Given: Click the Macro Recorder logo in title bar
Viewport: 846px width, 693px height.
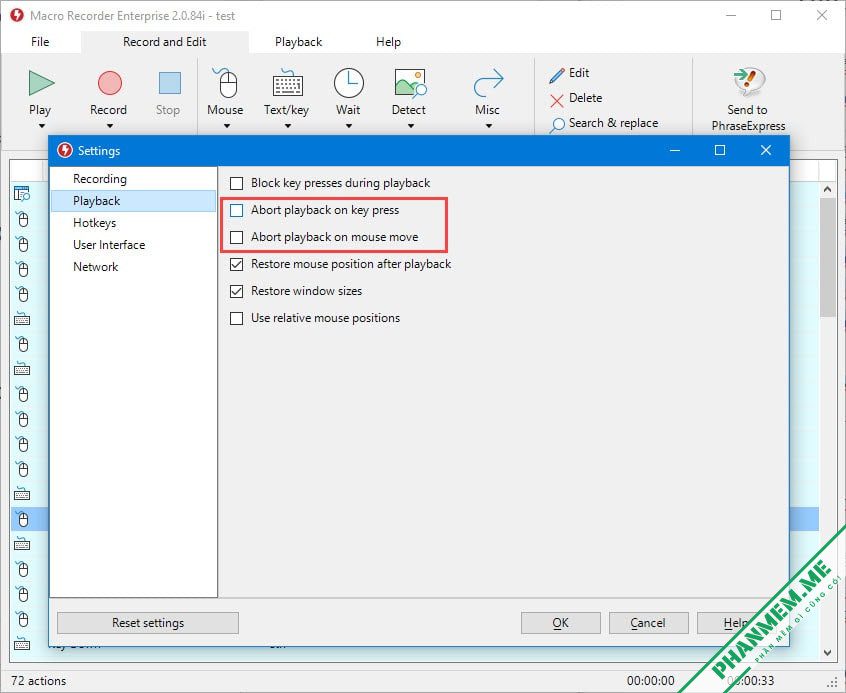Looking at the screenshot, I should click(x=17, y=15).
